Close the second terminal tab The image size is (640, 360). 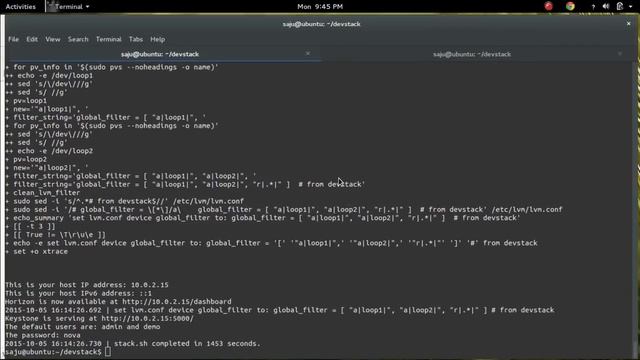tap(620, 53)
